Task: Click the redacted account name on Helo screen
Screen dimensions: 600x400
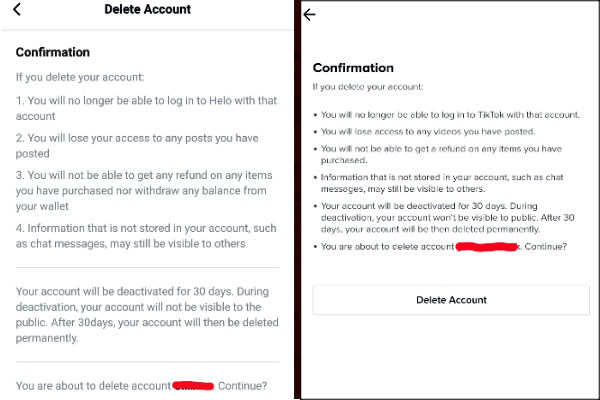Action: [193, 385]
